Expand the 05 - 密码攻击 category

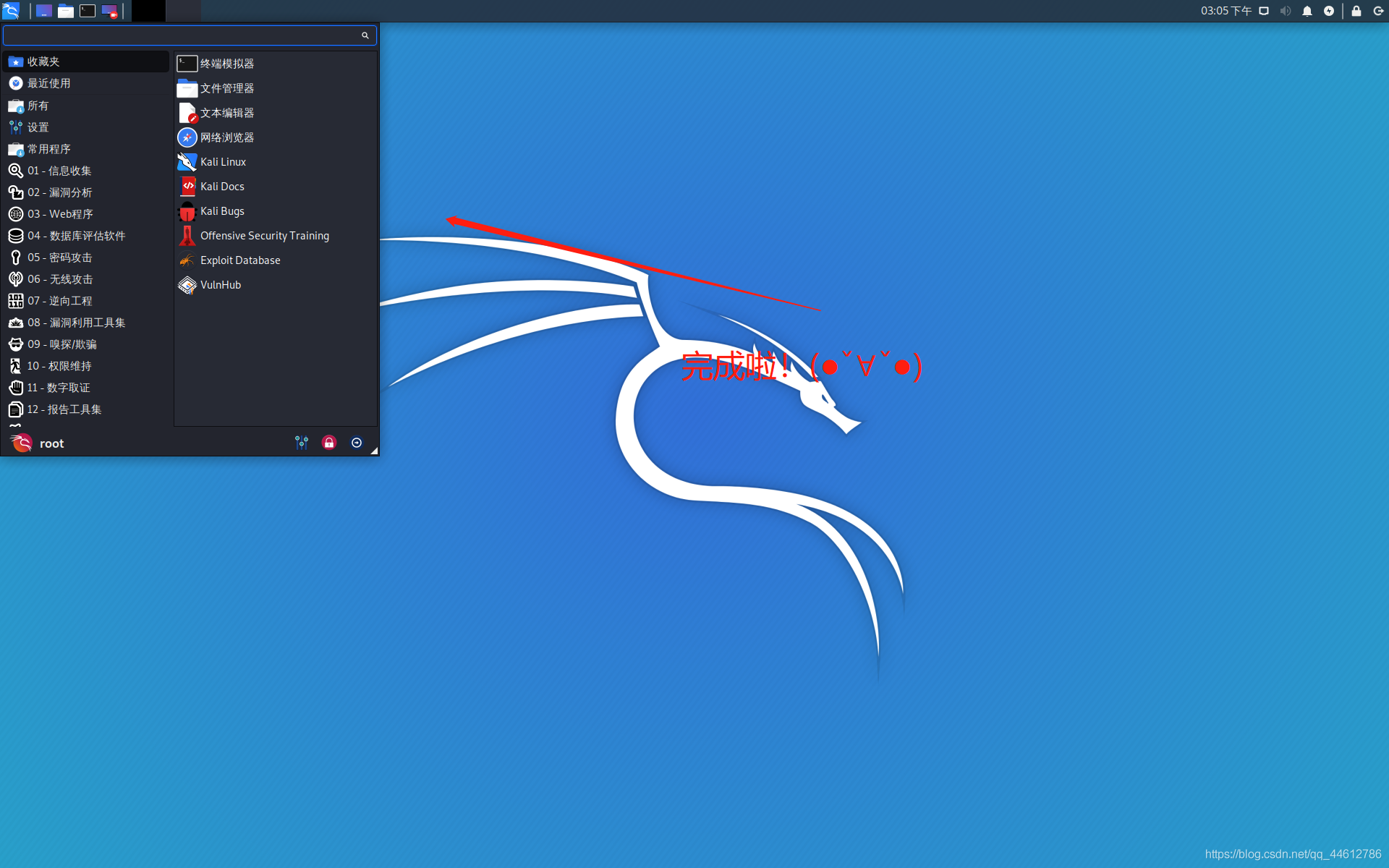point(59,258)
